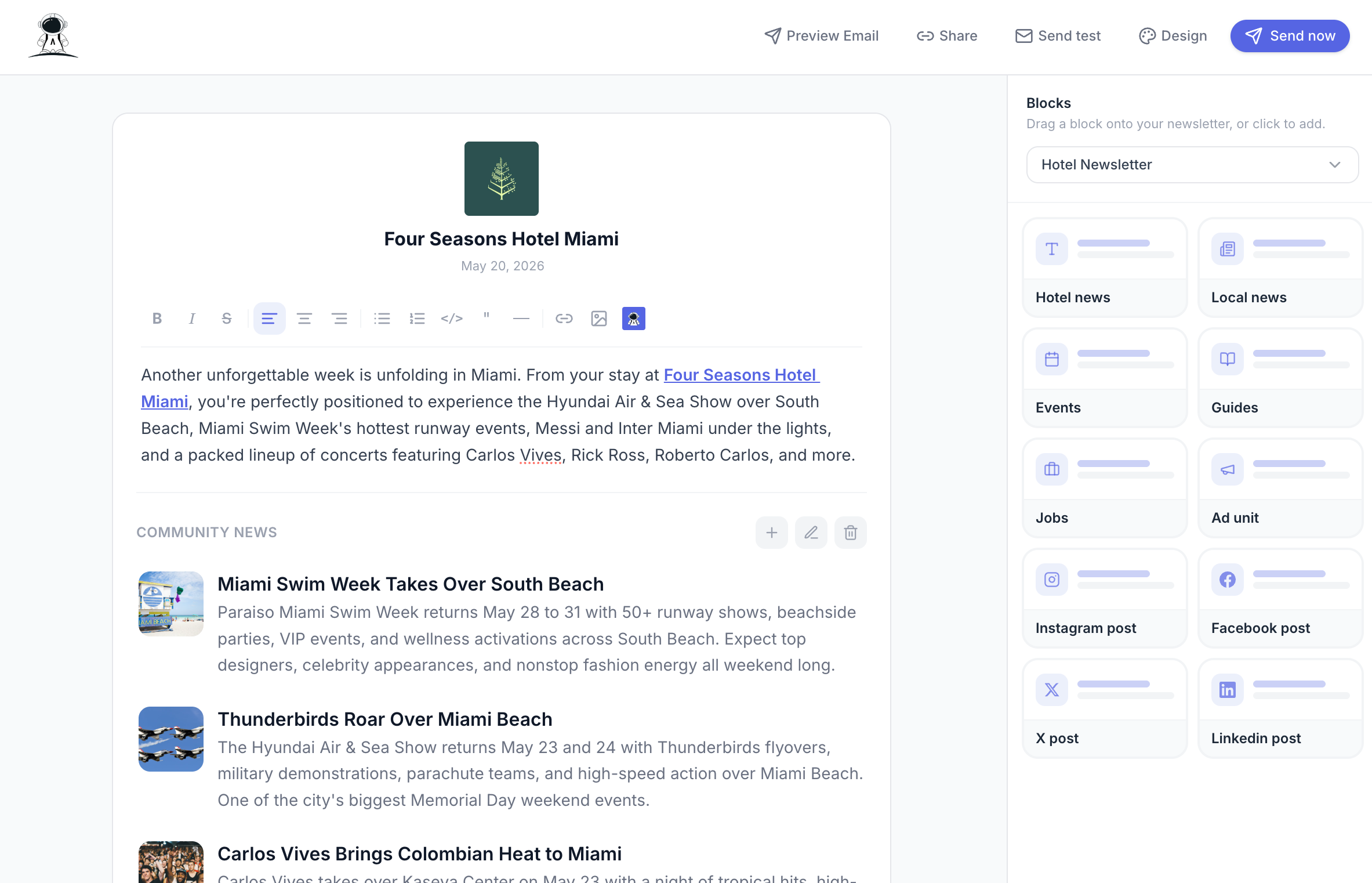Insert a numbered list
Image resolution: width=1372 pixels, height=883 pixels.
point(417,319)
